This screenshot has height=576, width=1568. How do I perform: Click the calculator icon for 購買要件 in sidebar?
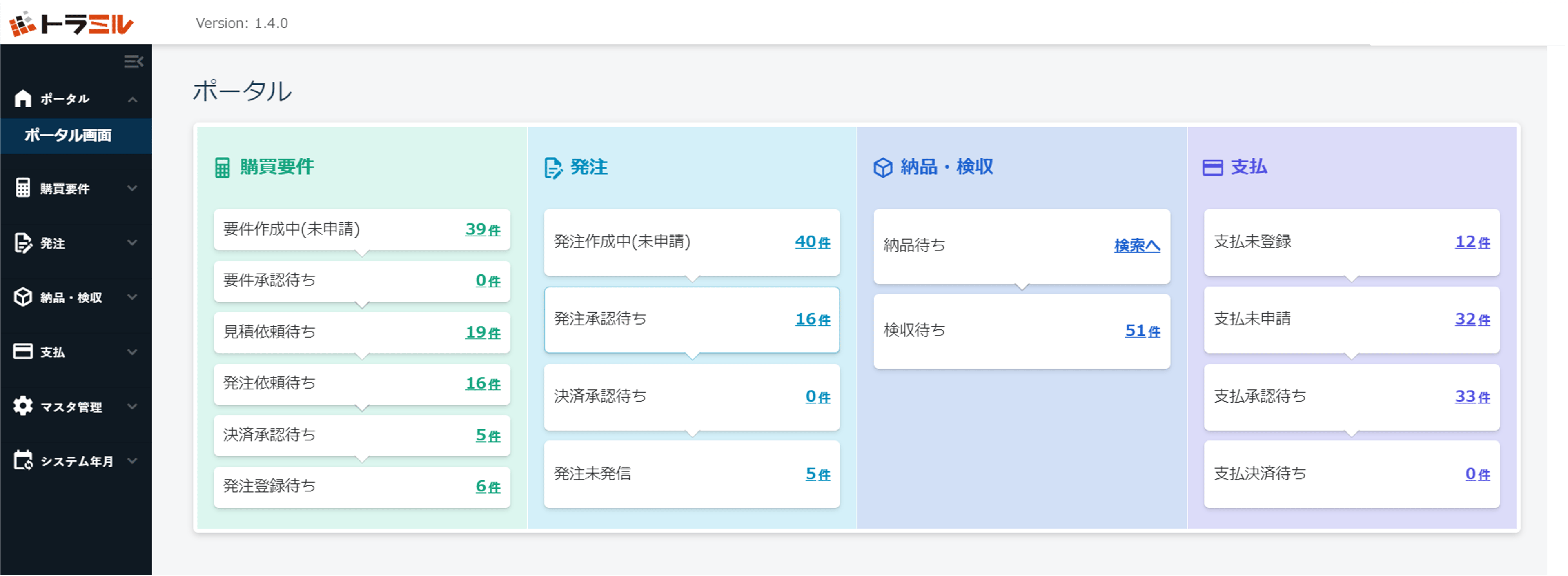pos(23,188)
